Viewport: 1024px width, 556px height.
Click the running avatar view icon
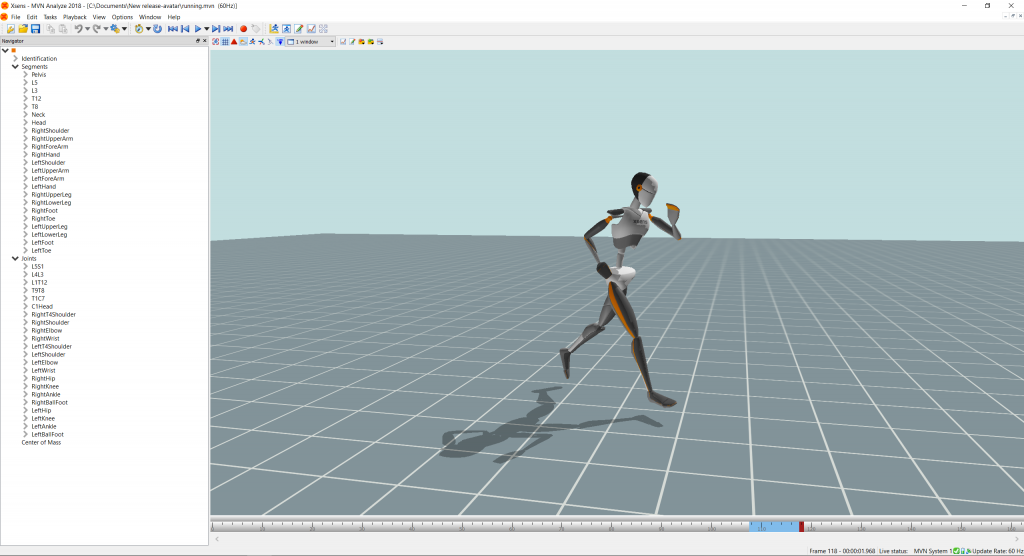(x=274, y=29)
